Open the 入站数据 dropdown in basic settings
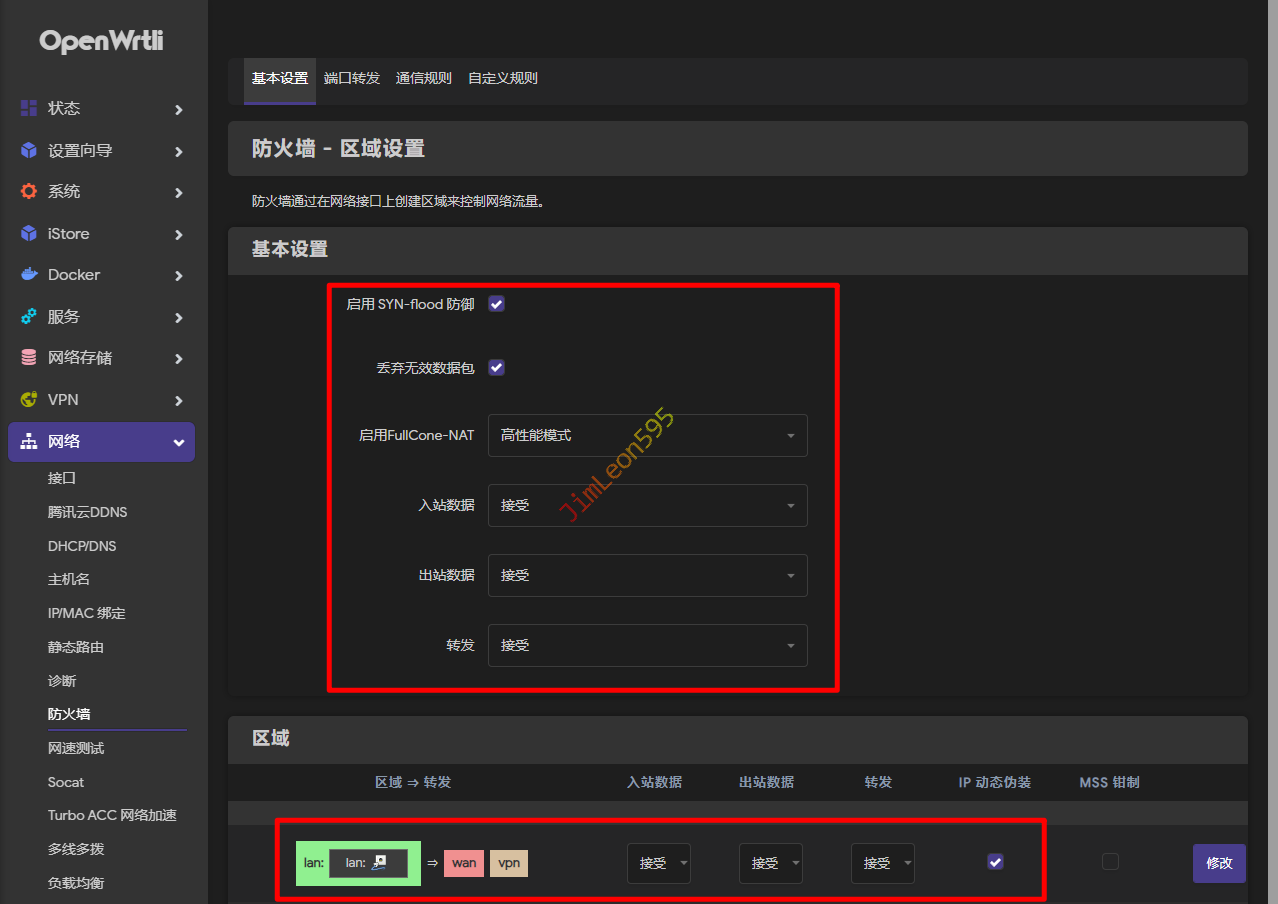 coord(647,506)
